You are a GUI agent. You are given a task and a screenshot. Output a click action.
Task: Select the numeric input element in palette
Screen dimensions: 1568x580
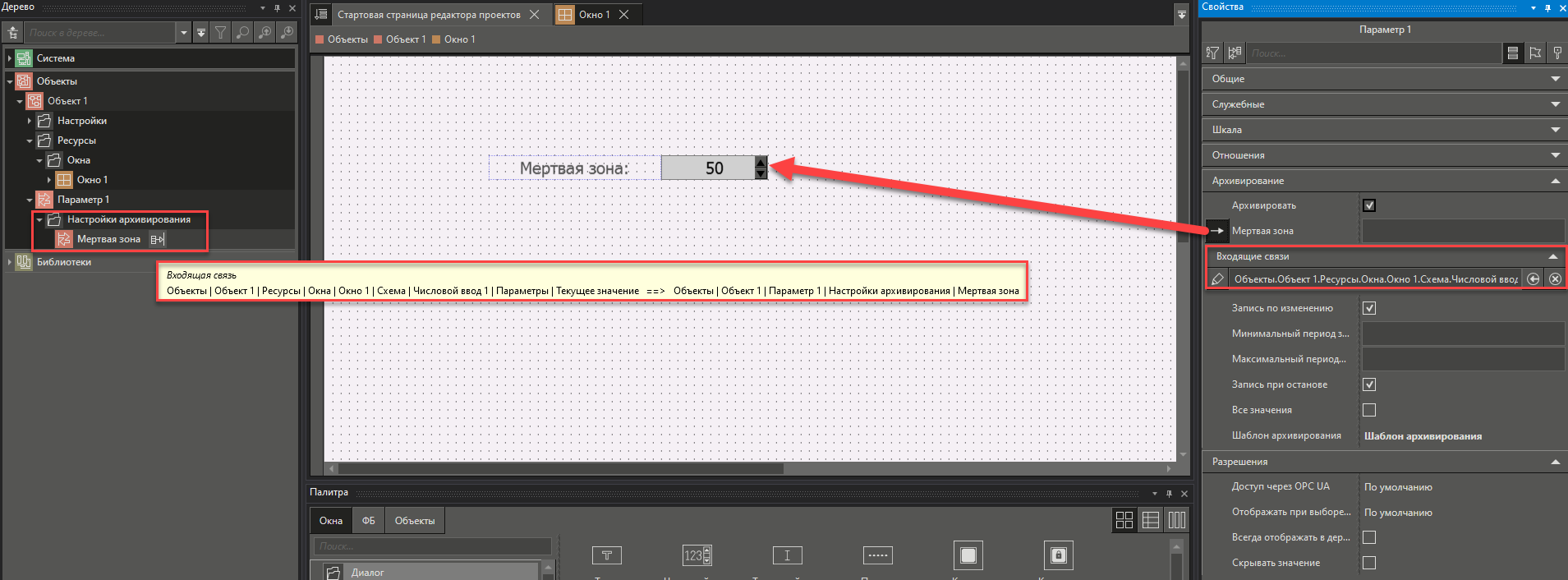tap(697, 556)
